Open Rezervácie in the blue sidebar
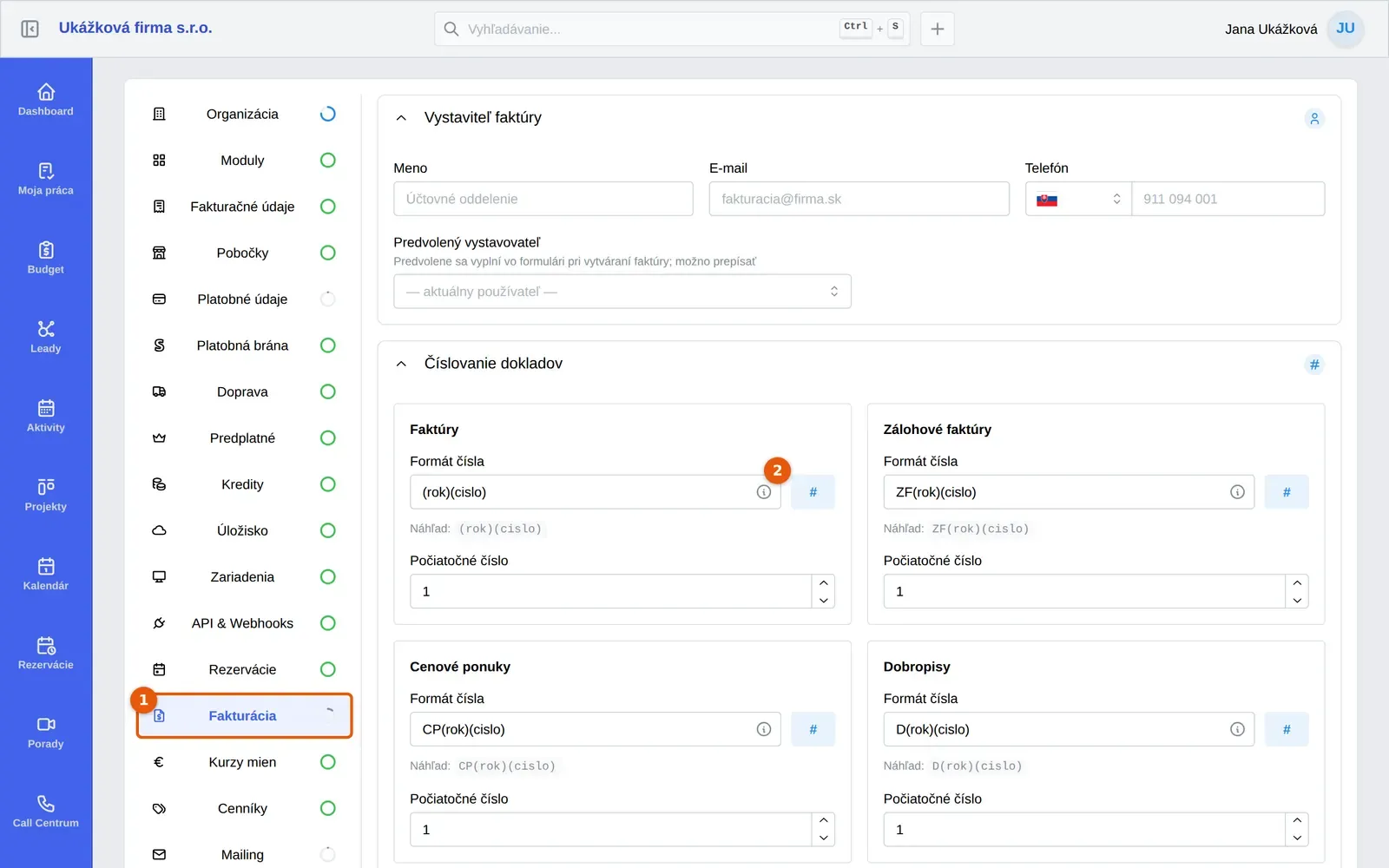The height and width of the screenshot is (868, 1389). coord(46,654)
